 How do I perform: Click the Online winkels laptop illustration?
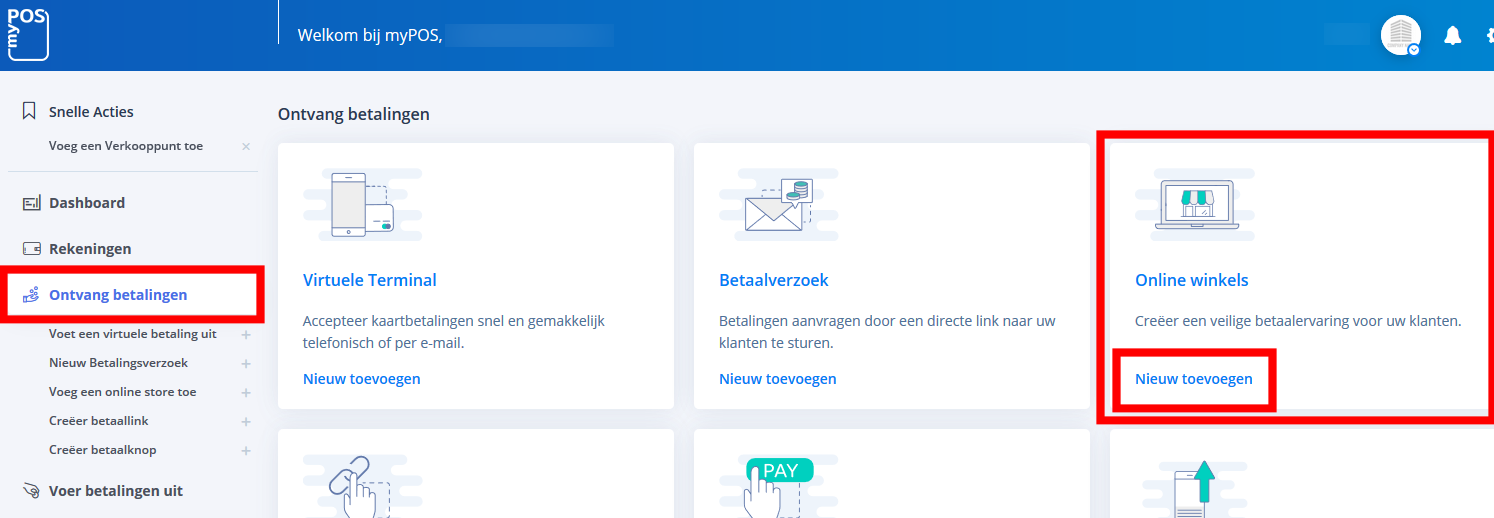[x=1196, y=204]
